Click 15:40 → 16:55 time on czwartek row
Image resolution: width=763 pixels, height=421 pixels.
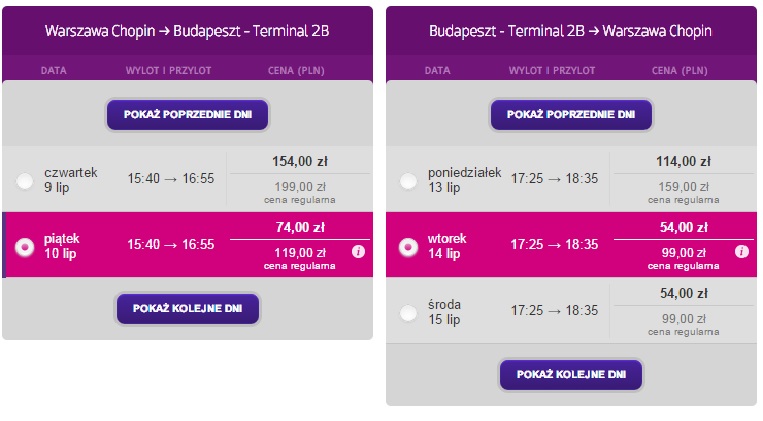click(171, 179)
